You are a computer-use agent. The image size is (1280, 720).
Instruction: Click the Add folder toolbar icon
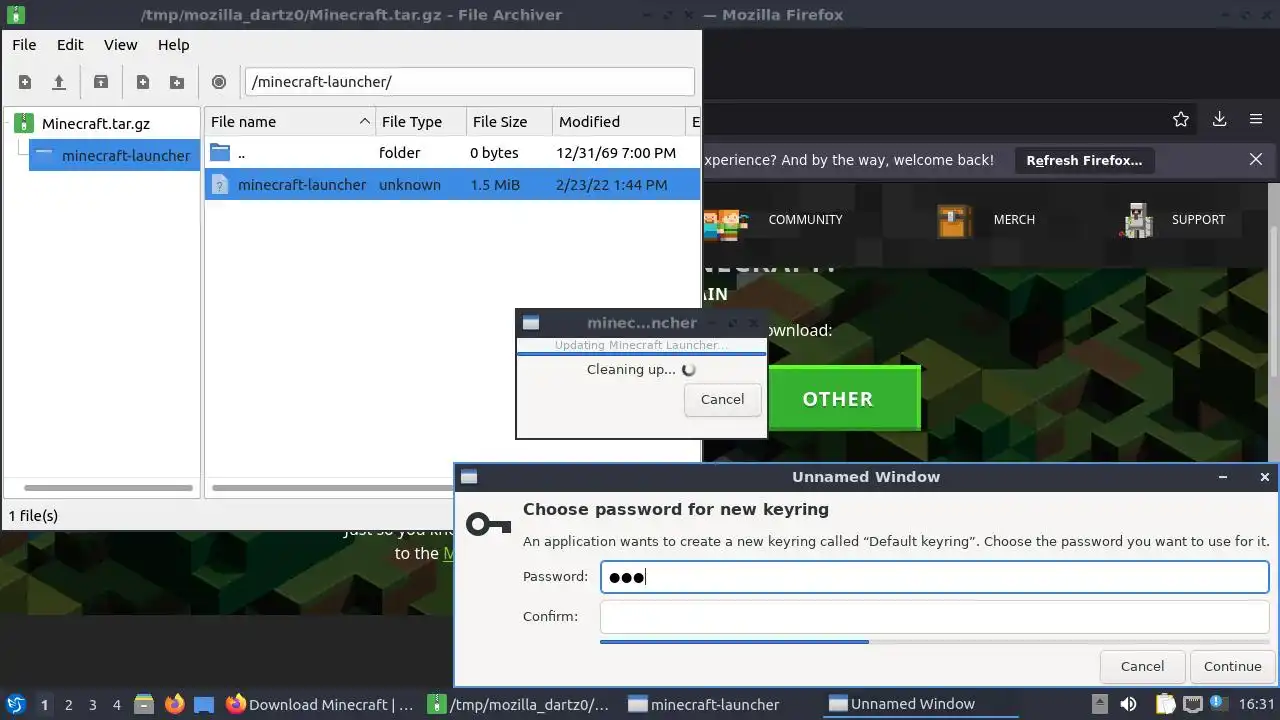tap(177, 82)
